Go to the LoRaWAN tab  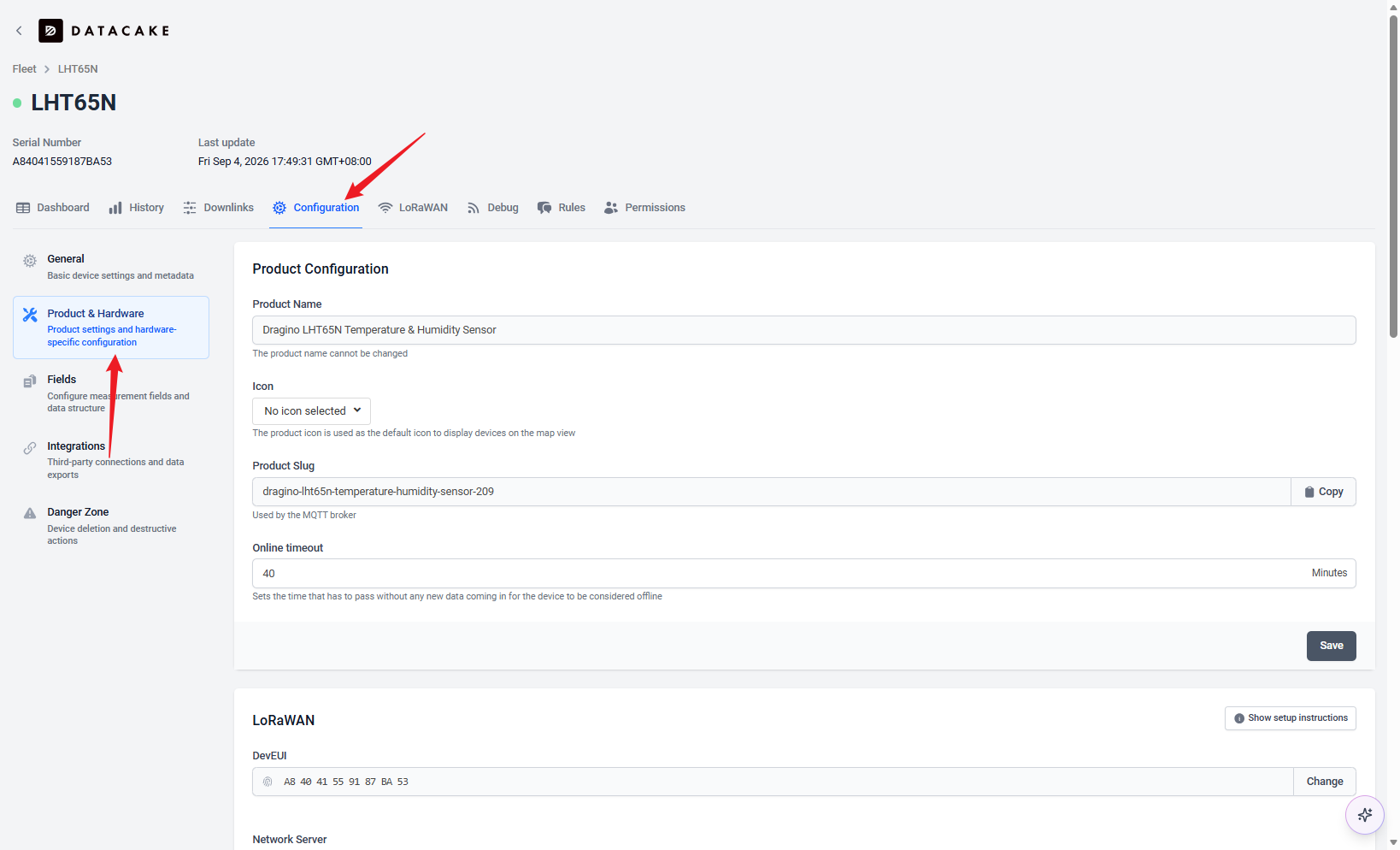(x=413, y=208)
